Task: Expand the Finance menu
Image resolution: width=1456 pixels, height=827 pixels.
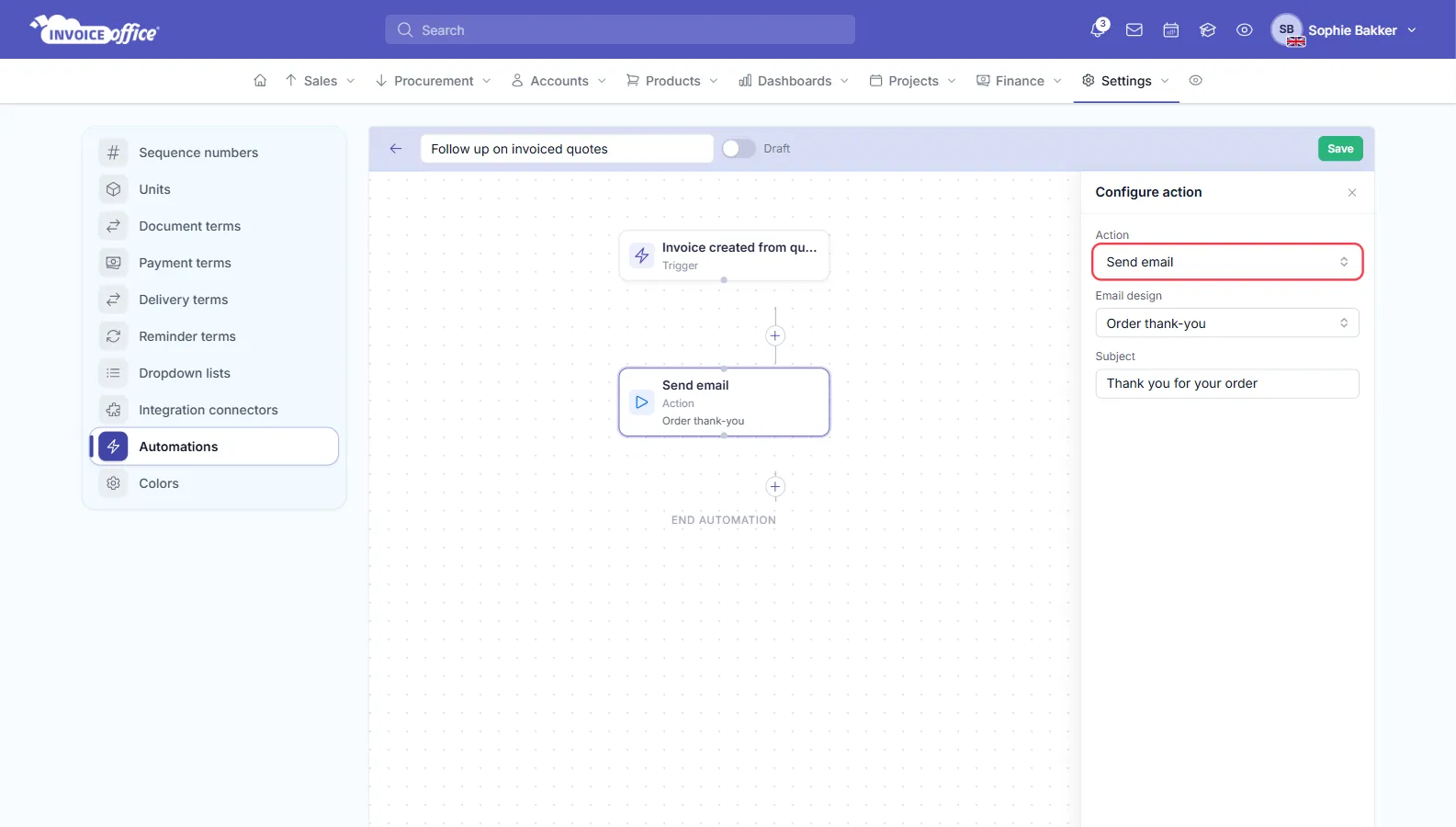Action: (1020, 81)
